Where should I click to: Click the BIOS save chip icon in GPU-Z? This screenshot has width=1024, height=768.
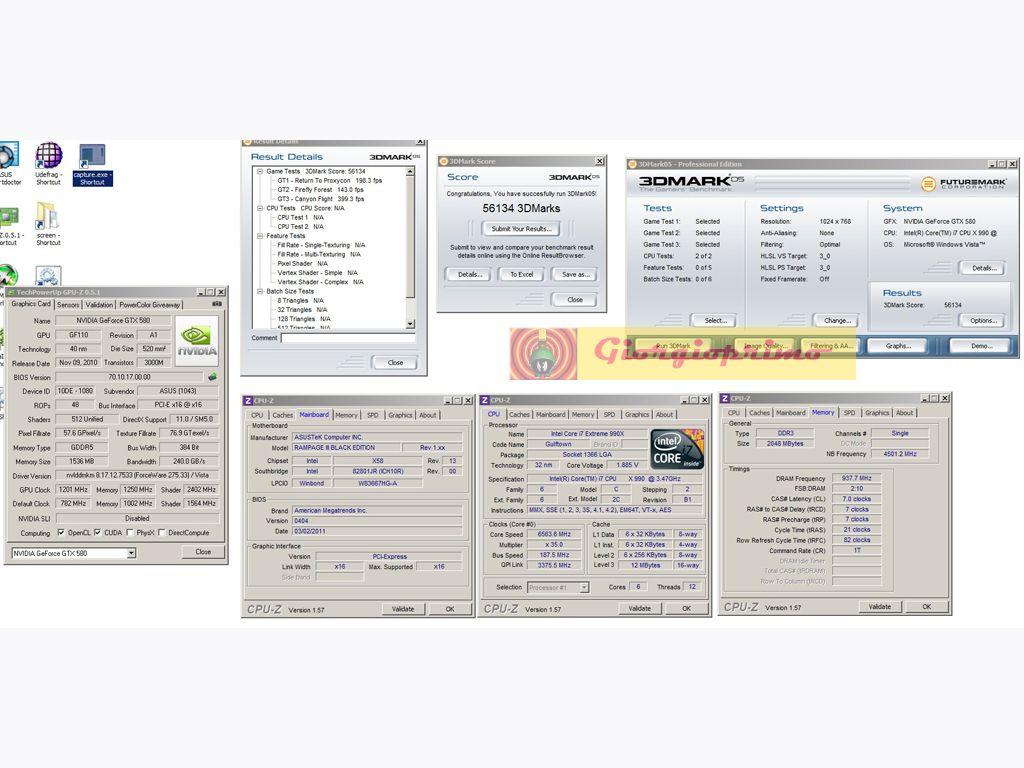click(212, 377)
